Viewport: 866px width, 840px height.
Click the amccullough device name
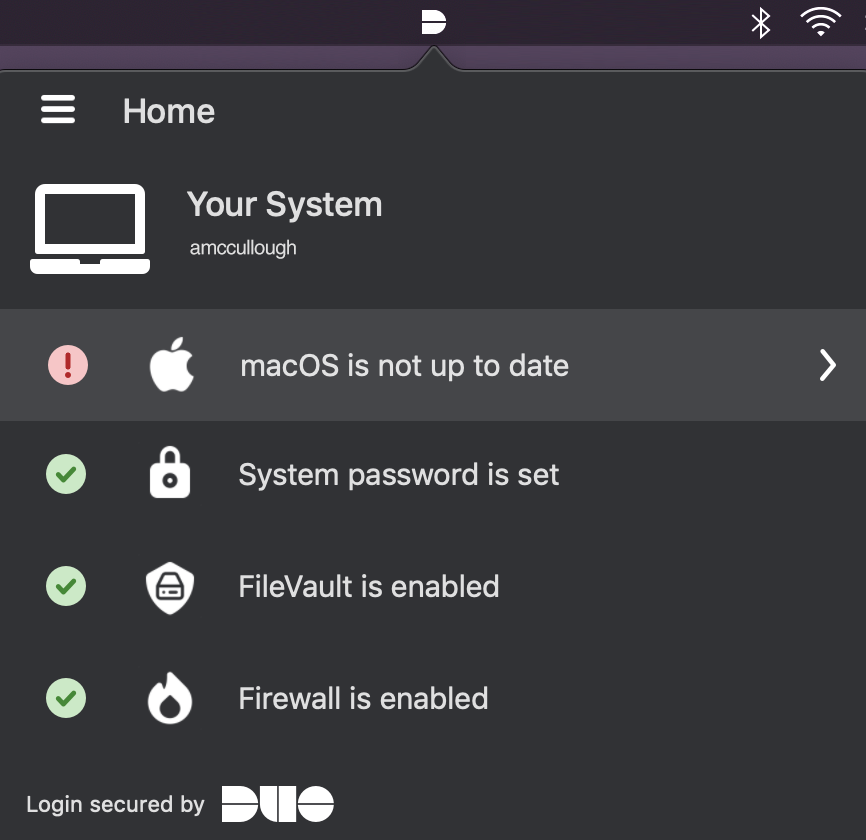click(243, 247)
